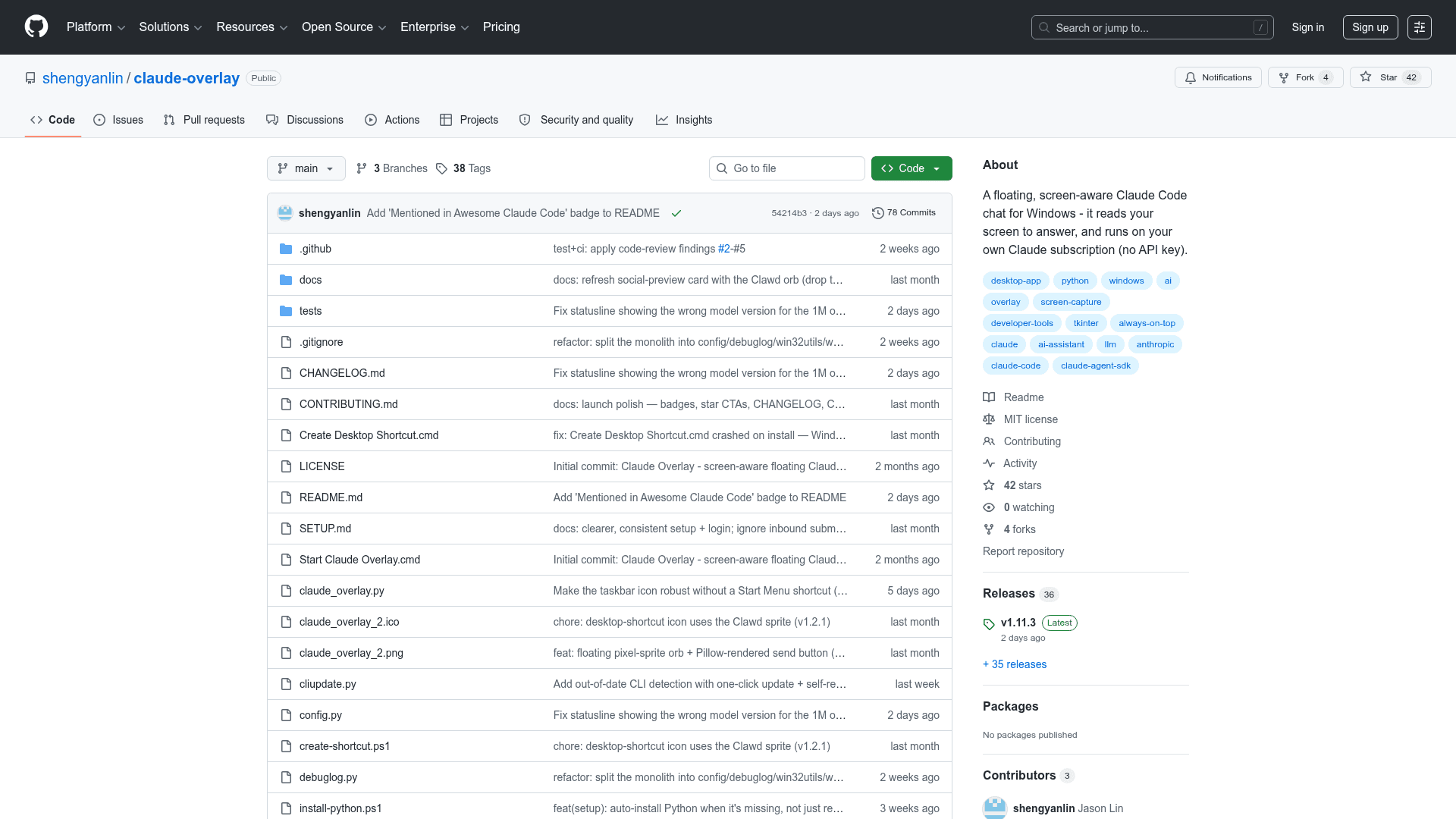Open the + 35 releases link
Screen dimensions: 1456x819
pyautogui.click(x=1015, y=664)
